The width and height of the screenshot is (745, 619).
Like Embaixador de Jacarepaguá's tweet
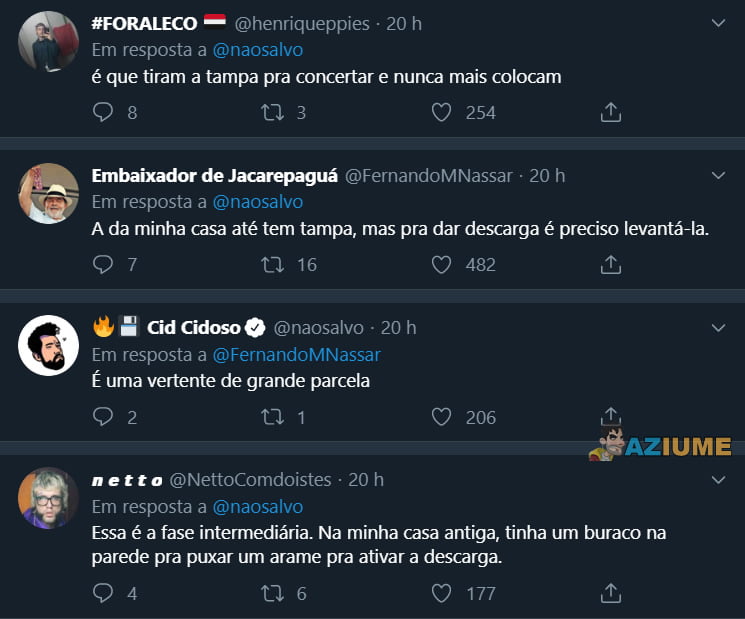point(441,265)
